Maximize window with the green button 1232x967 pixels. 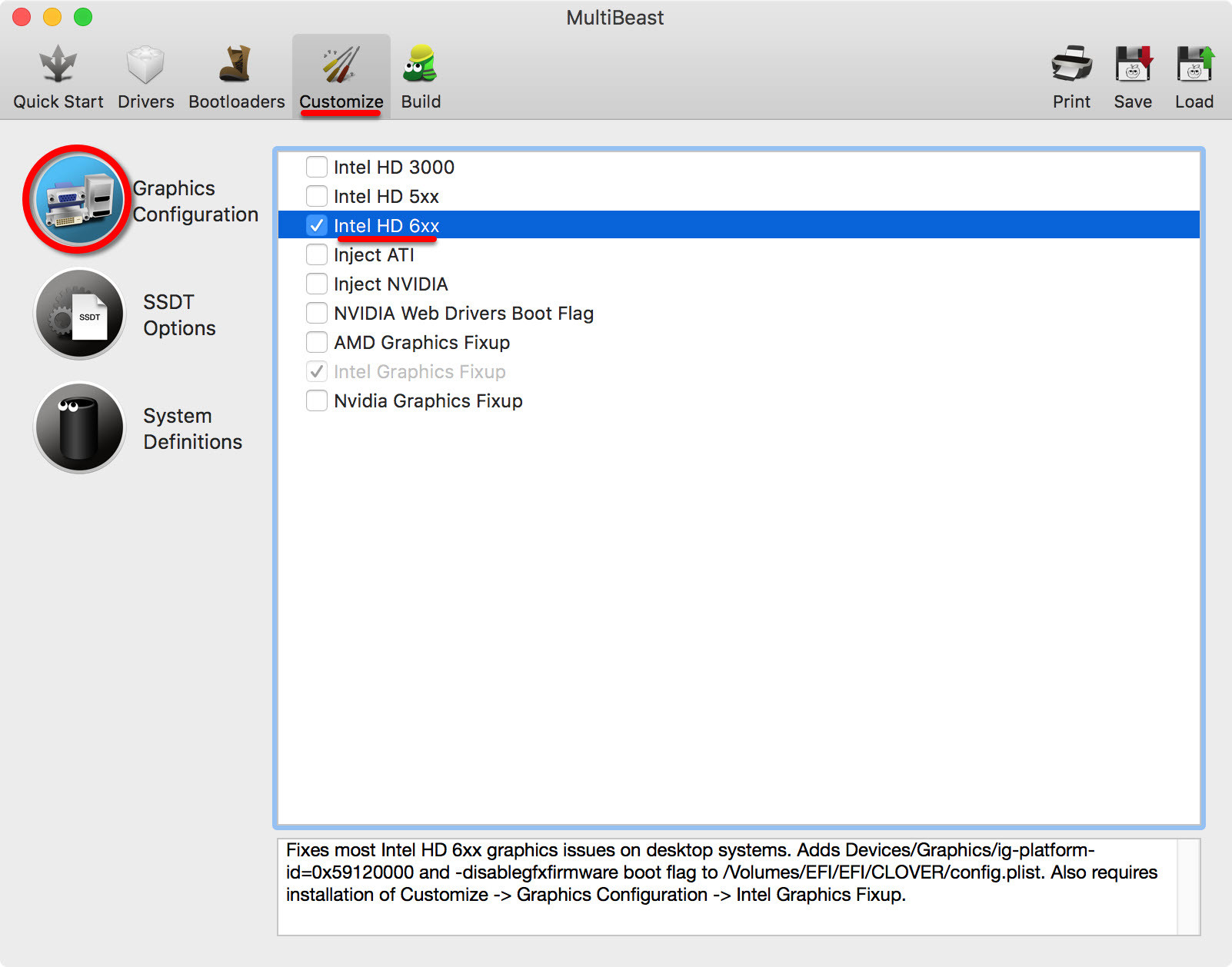point(83,17)
